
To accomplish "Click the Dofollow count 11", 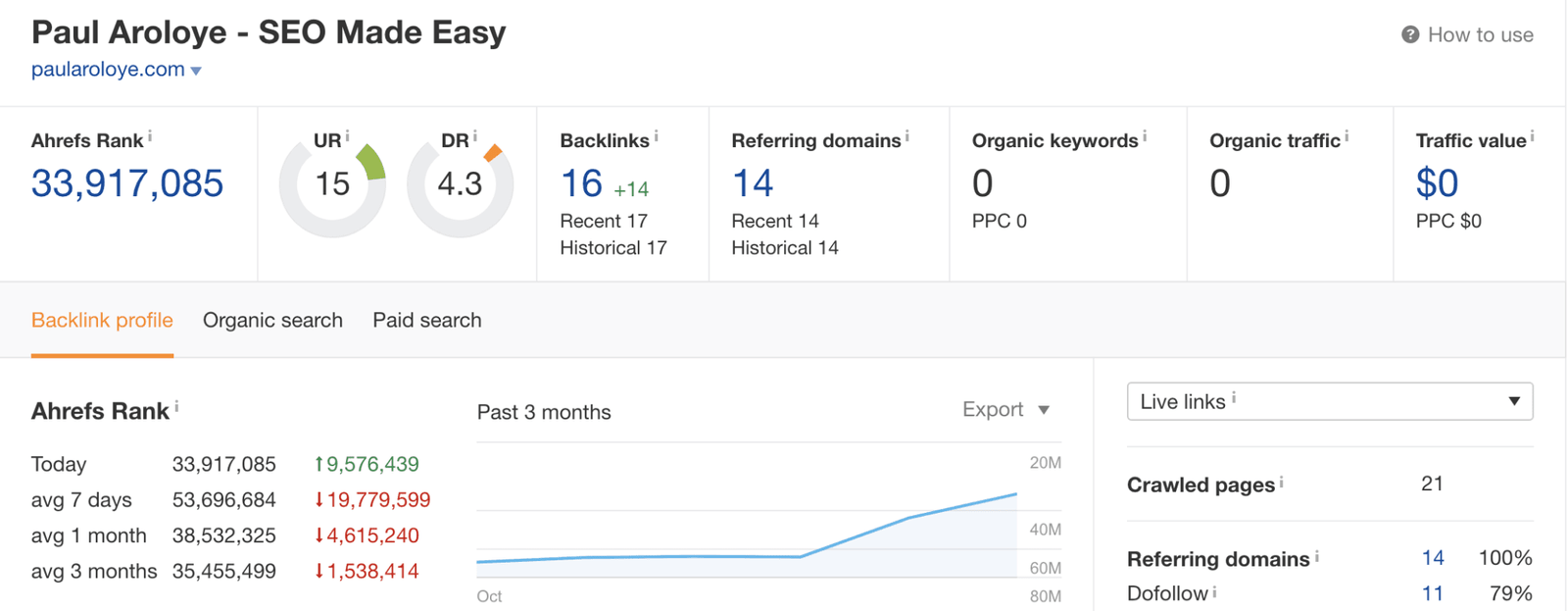I will [x=1433, y=593].
